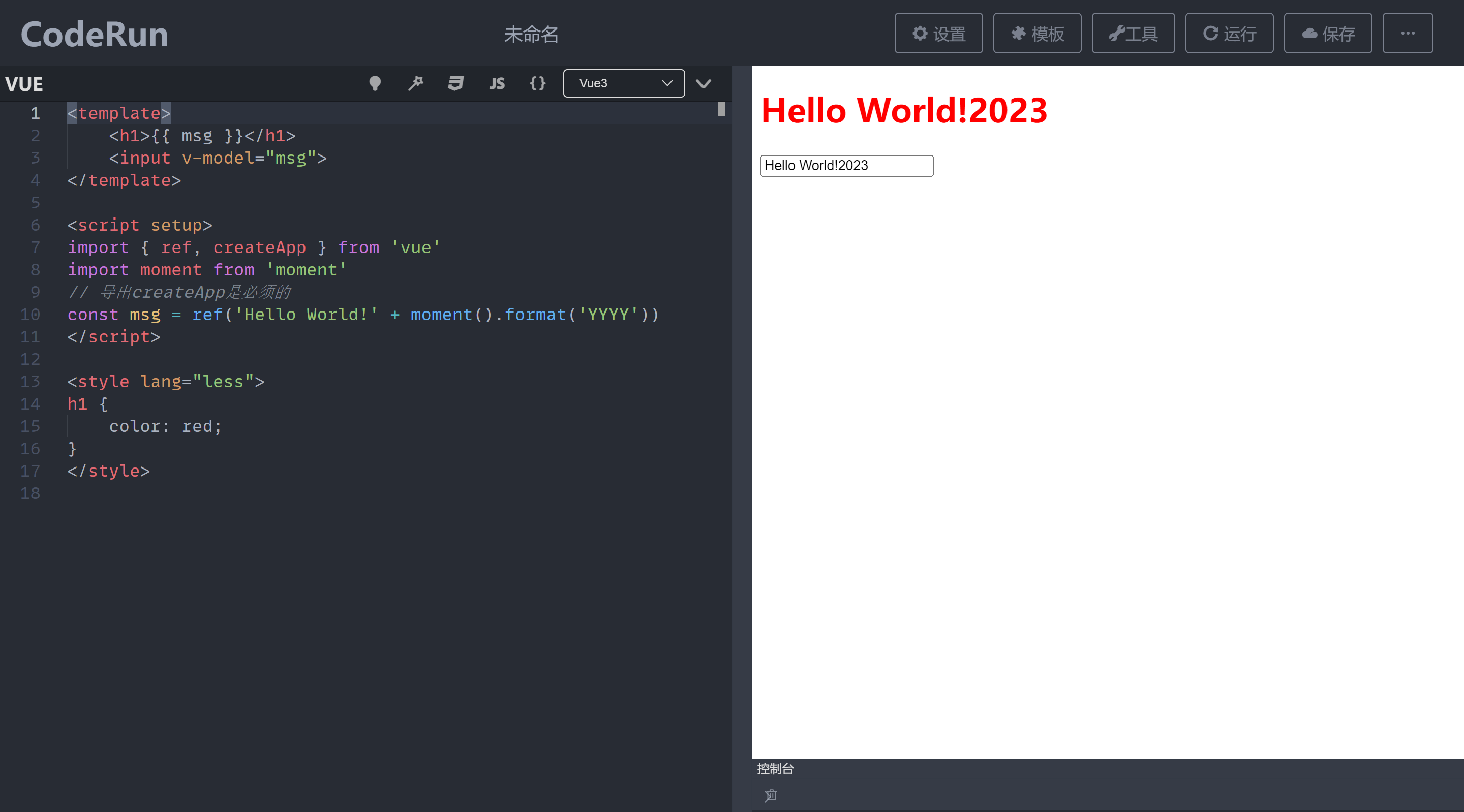Open the 设置 settings button
This screenshot has height=812, width=1464.
pos(938,34)
